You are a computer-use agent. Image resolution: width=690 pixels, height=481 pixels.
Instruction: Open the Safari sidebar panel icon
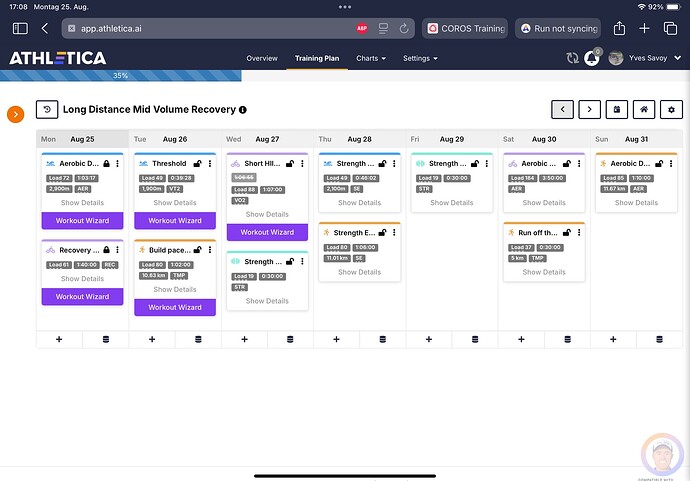[20, 29]
